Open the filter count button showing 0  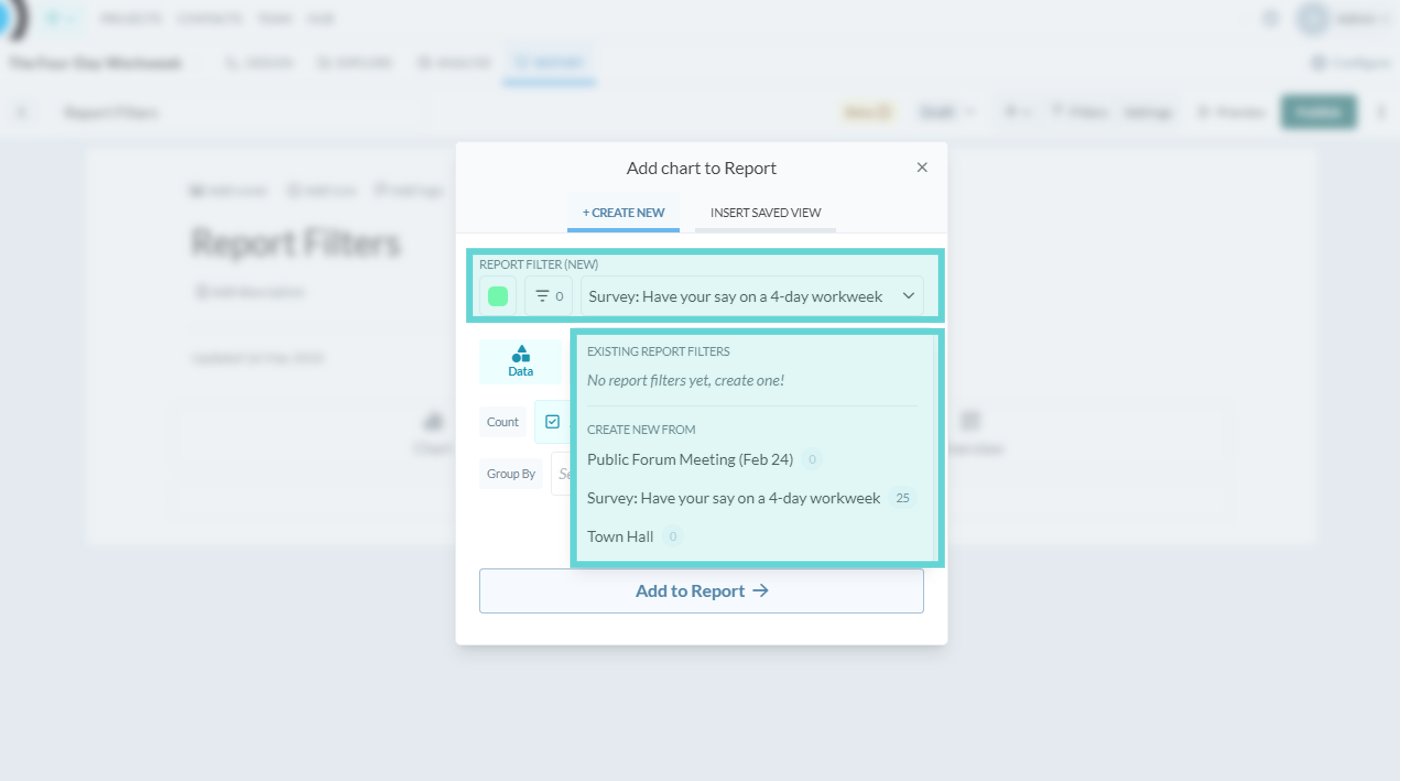point(549,296)
